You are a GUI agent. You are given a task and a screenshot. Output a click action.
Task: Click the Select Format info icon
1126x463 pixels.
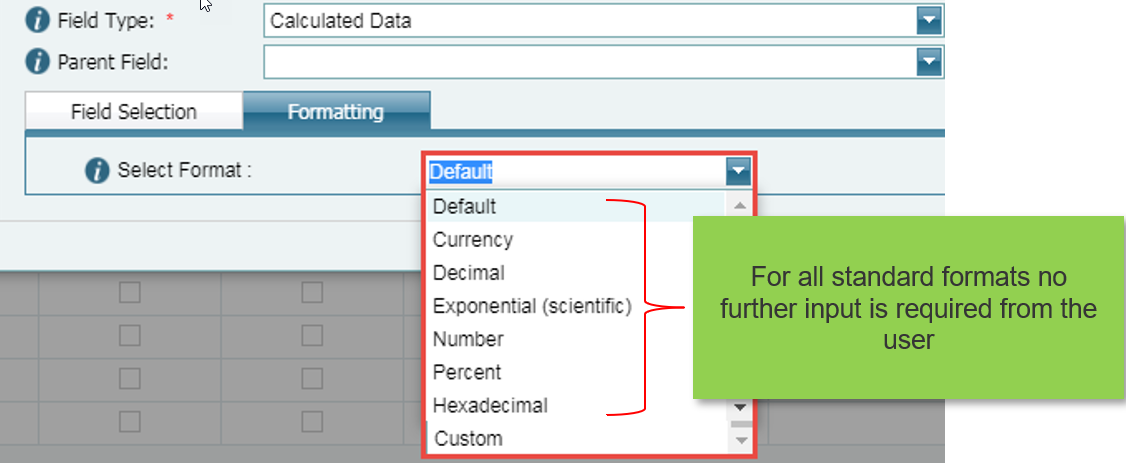tap(97, 171)
